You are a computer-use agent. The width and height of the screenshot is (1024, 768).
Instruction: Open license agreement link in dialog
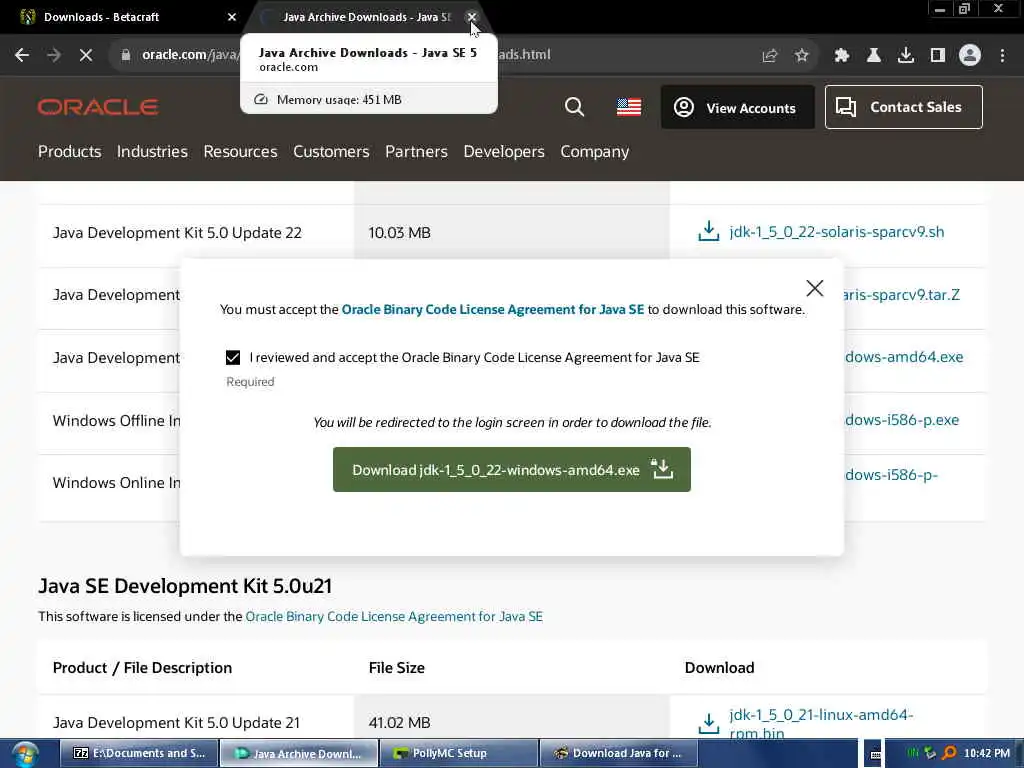(492, 310)
